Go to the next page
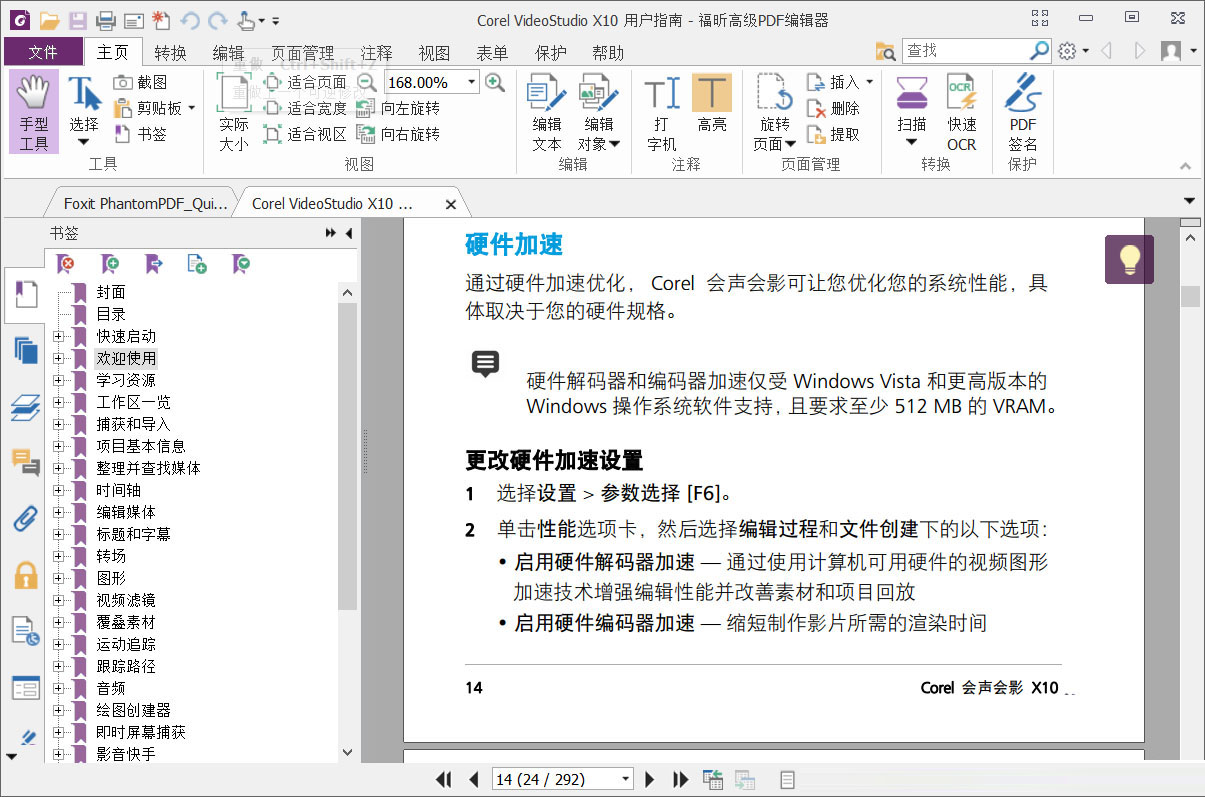Image resolution: width=1205 pixels, height=797 pixels. [x=650, y=779]
